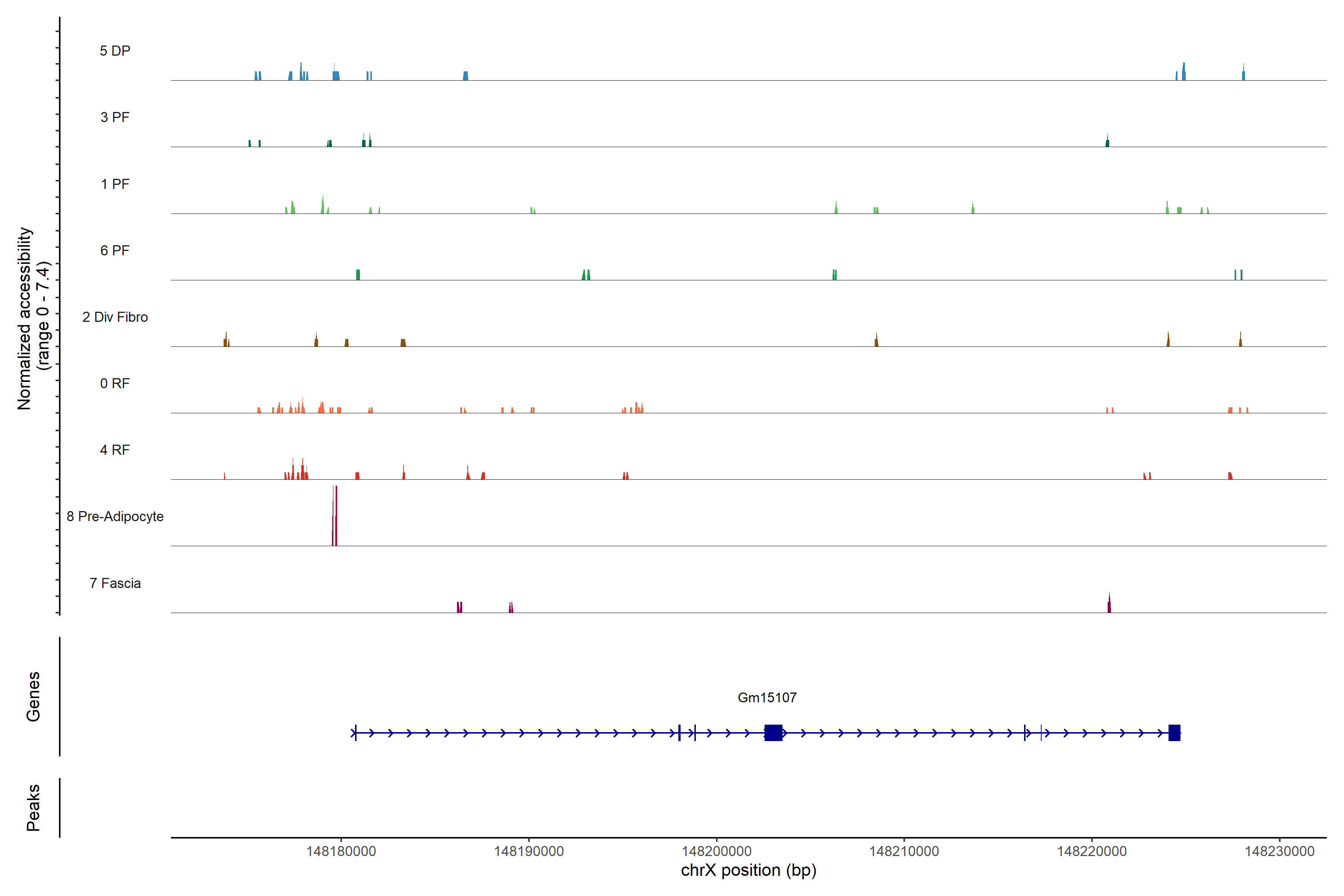Viewport: 1344px width, 896px height.
Task: Click the 148230000 axis tick label
Action: (1279, 852)
